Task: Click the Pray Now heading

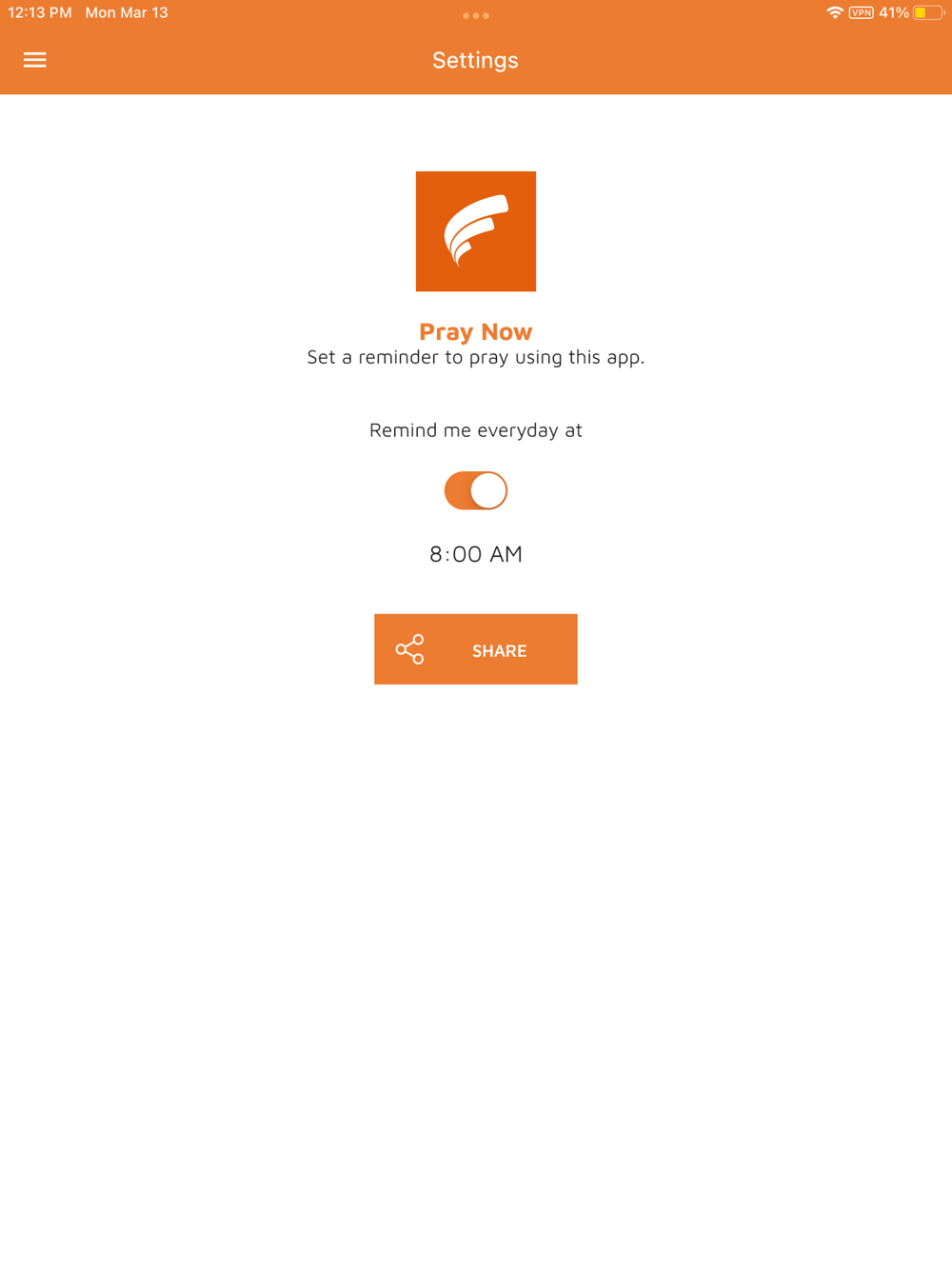Action: [476, 331]
